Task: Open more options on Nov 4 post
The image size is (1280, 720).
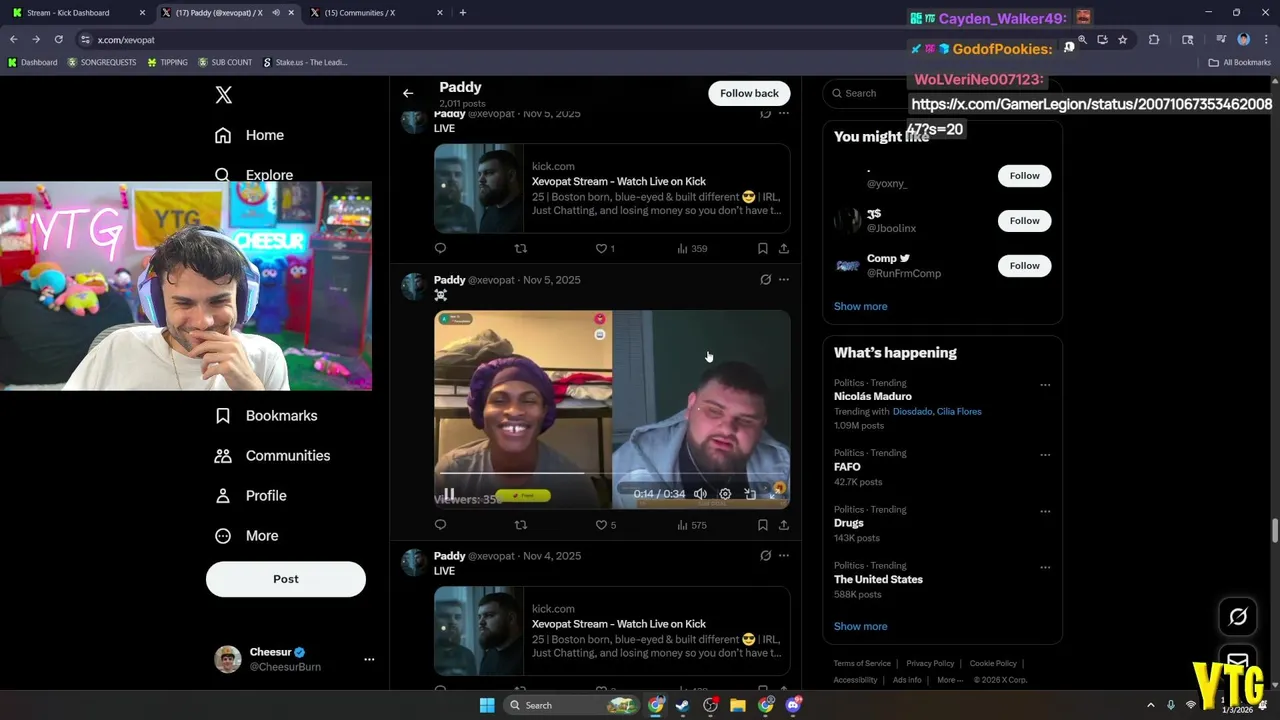Action: click(x=784, y=556)
